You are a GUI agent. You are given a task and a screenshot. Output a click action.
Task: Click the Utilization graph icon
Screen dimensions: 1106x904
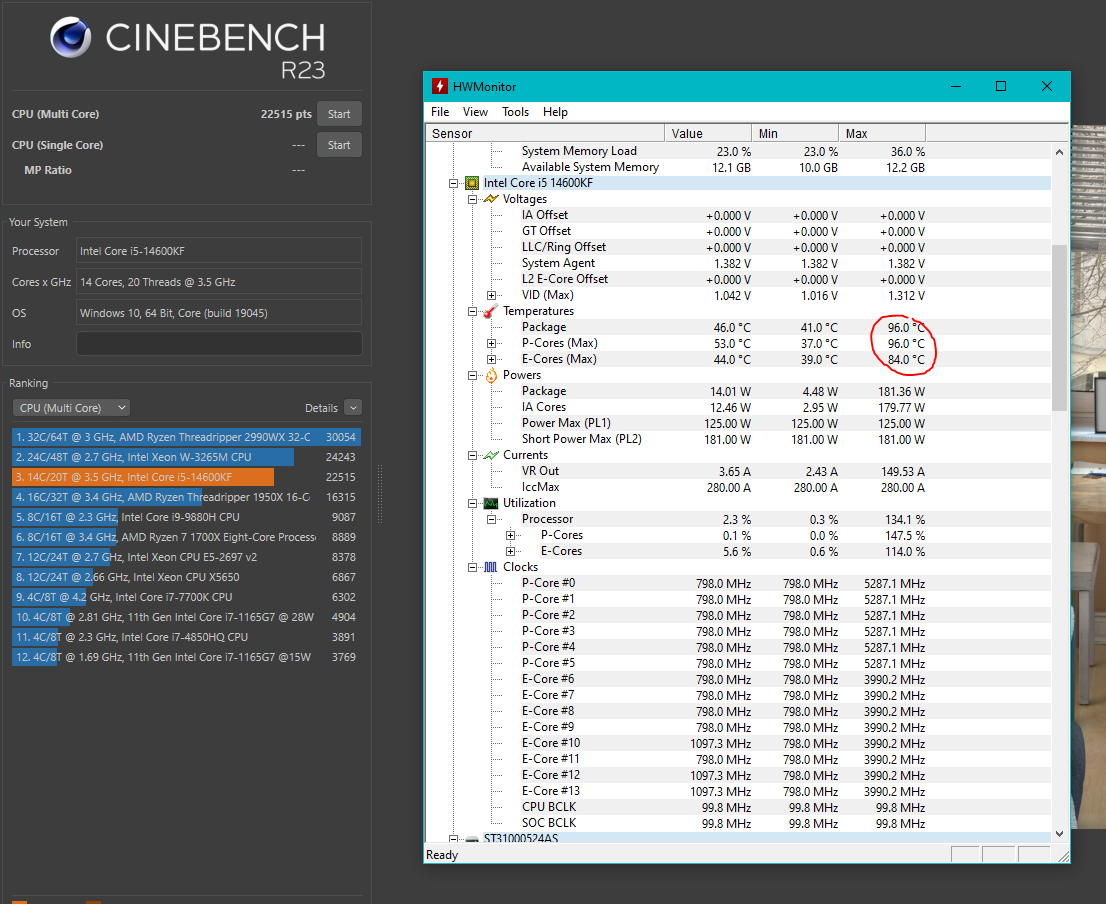[491, 503]
